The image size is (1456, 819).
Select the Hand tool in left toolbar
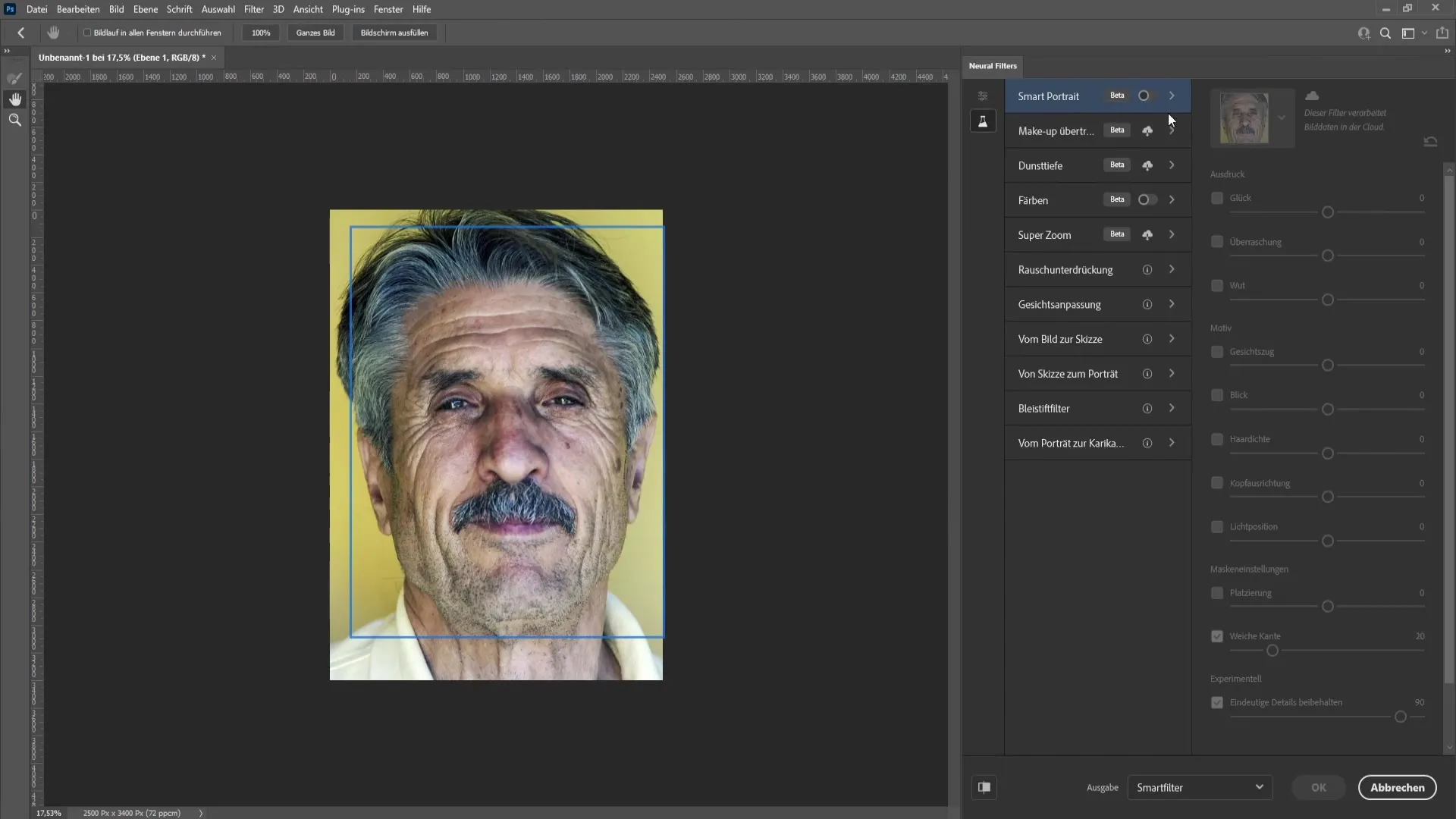(x=14, y=99)
